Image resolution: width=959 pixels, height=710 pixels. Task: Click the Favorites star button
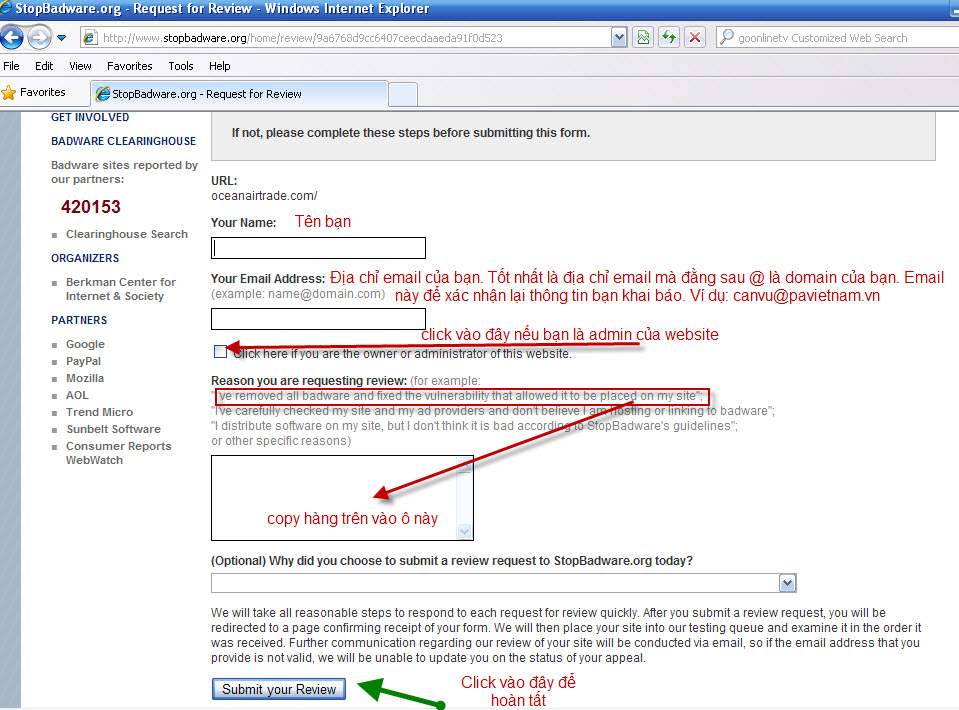(x=34, y=92)
